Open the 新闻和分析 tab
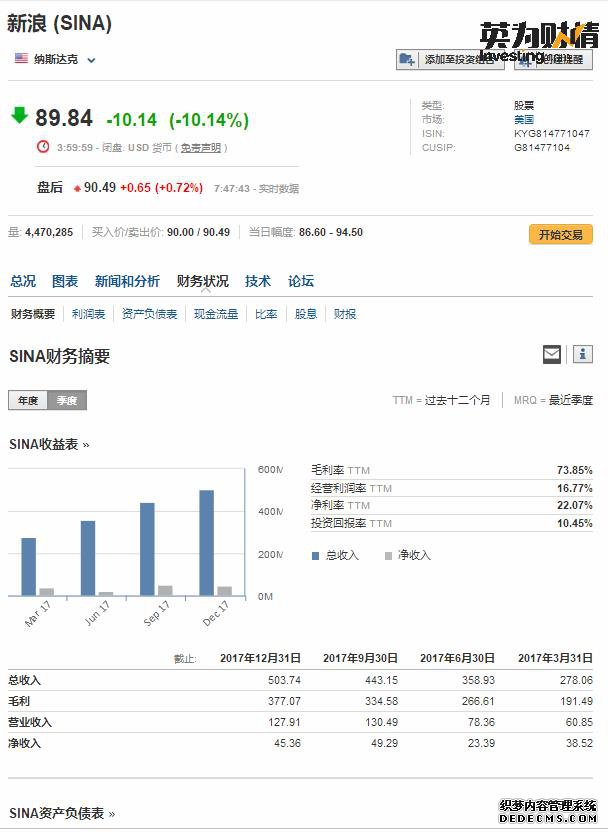608x833 pixels. (x=127, y=281)
